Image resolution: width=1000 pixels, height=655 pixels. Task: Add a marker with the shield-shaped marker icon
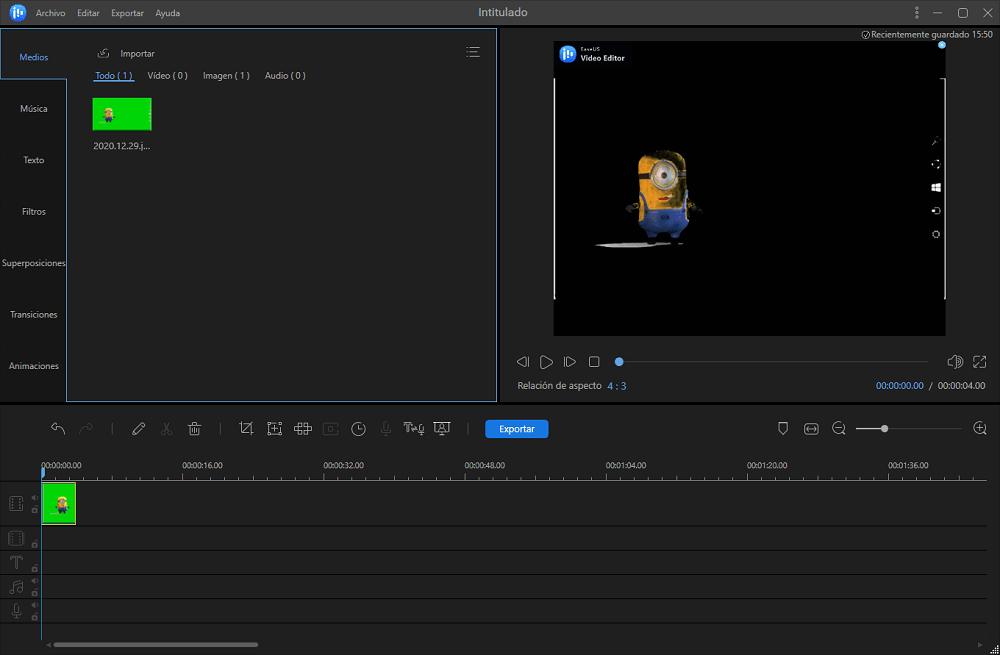click(783, 429)
